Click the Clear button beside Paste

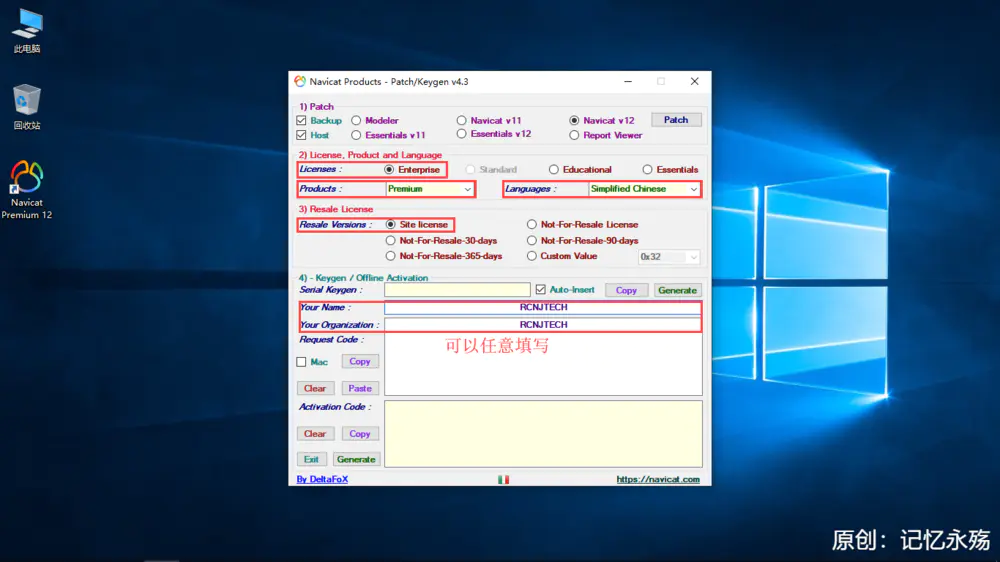tap(315, 388)
